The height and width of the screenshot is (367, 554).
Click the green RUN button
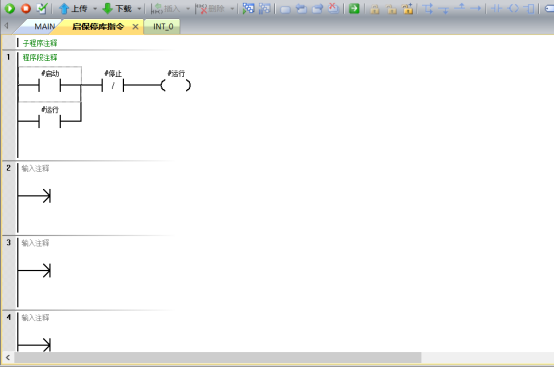[x=10, y=8]
